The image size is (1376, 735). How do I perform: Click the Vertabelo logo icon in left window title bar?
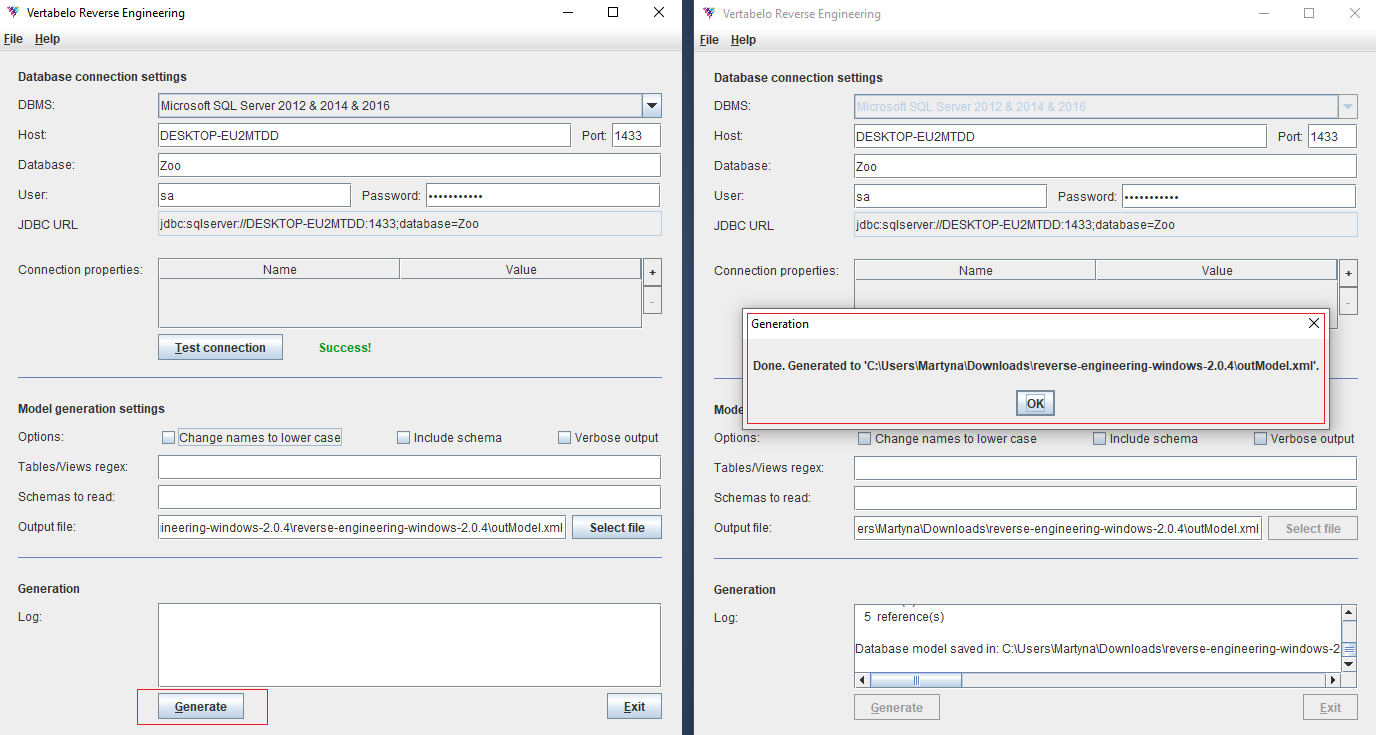[12, 13]
